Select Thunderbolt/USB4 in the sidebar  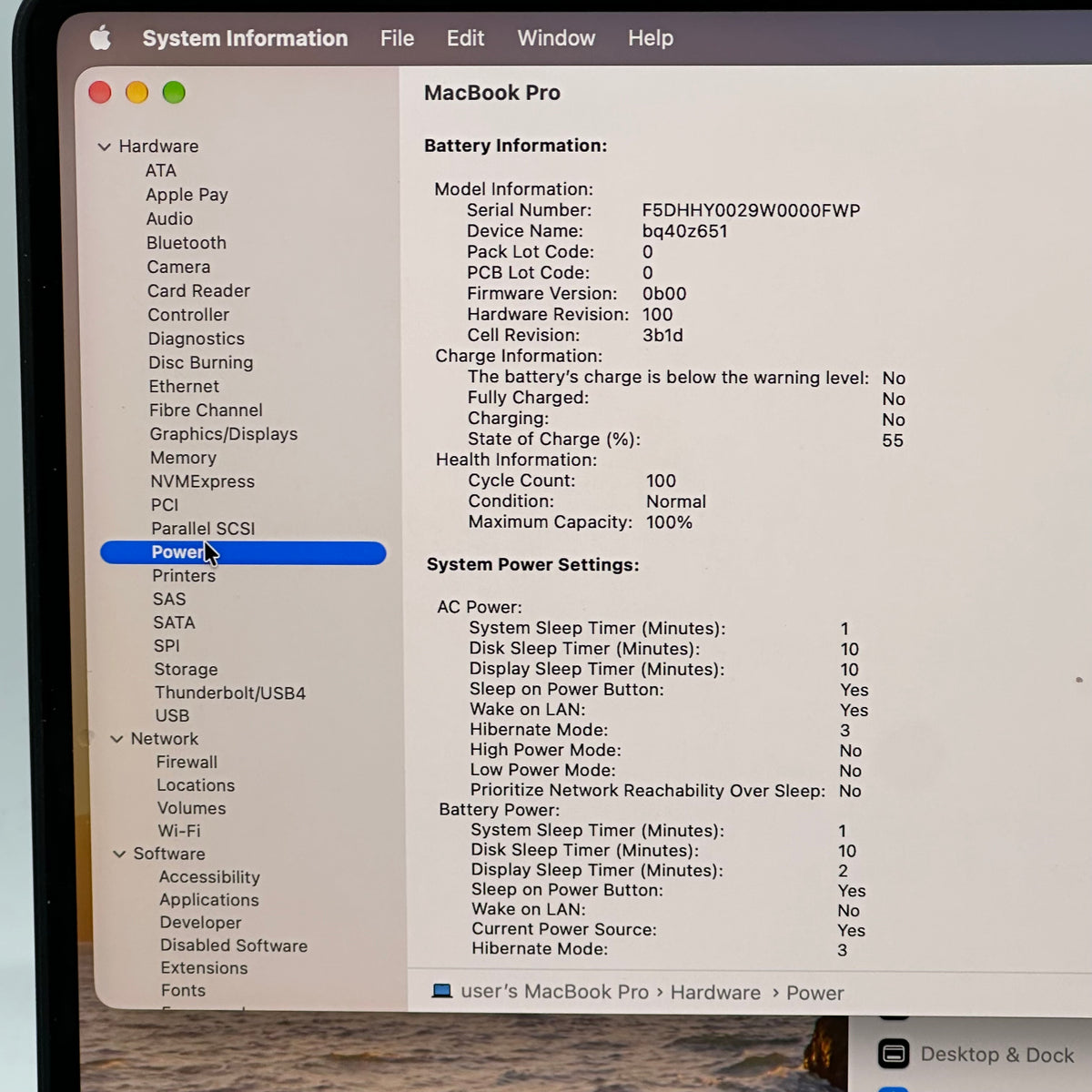230,693
